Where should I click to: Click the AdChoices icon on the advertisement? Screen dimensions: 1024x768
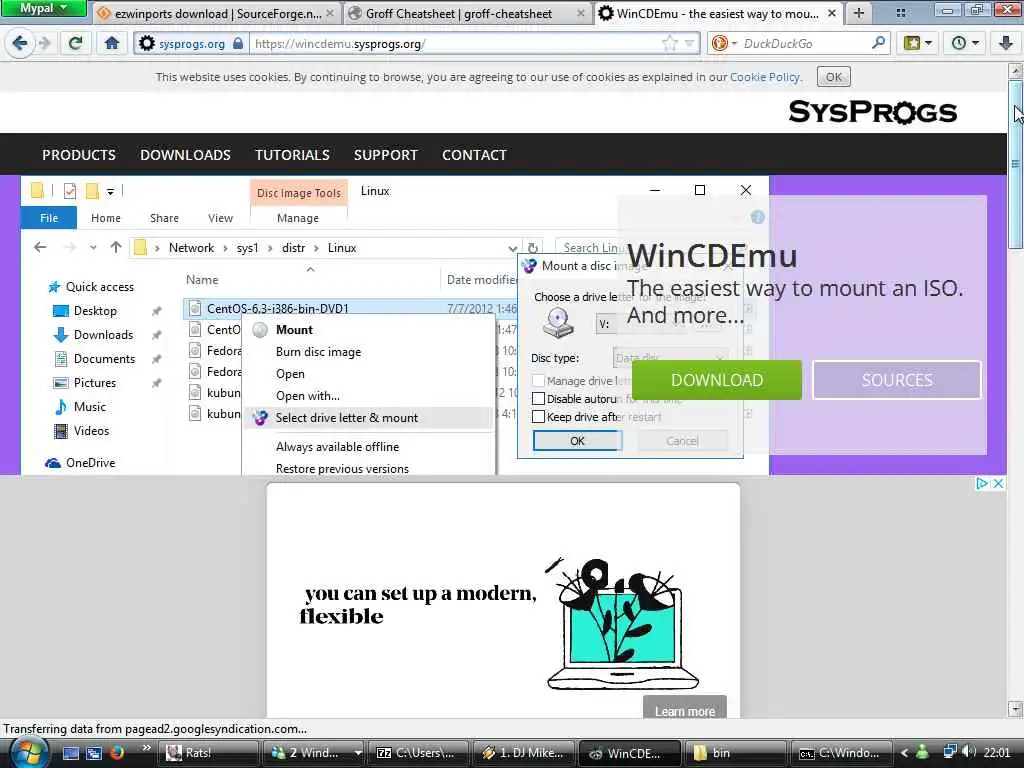coord(982,483)
